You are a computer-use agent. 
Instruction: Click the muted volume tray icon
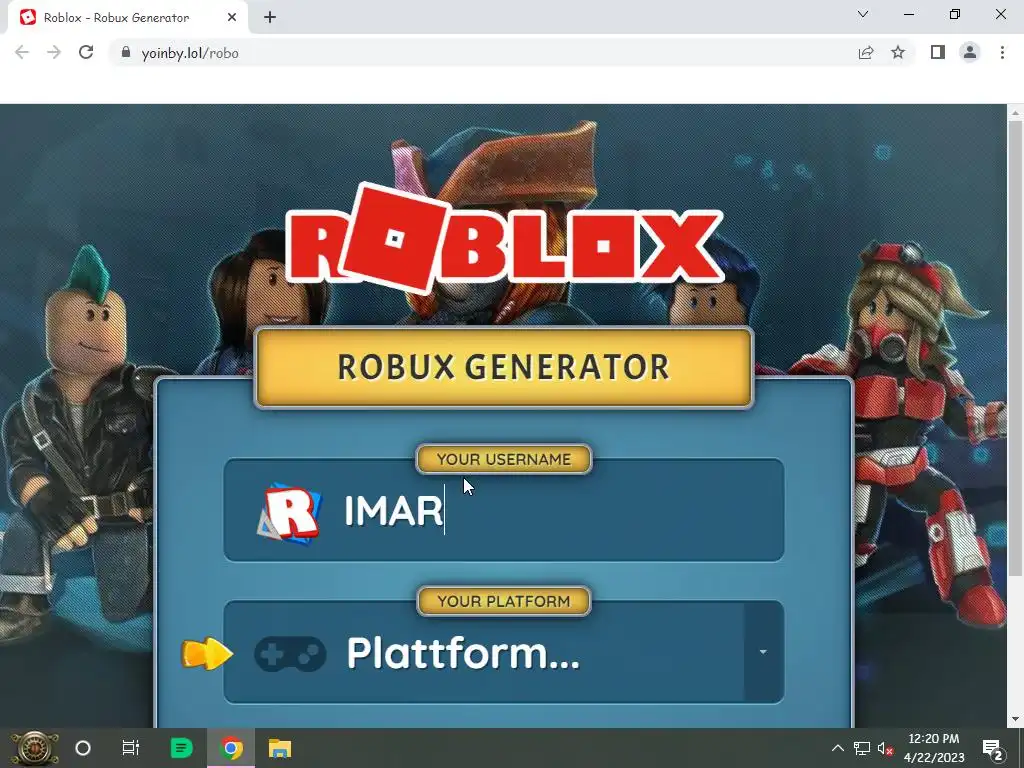coord(885,748)
